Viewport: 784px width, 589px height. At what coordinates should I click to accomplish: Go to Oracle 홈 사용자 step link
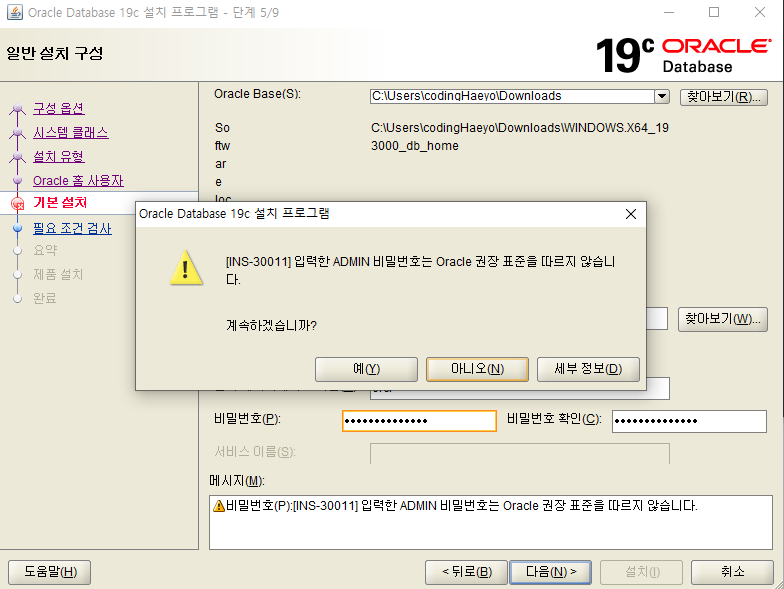[x=78, y=180]
